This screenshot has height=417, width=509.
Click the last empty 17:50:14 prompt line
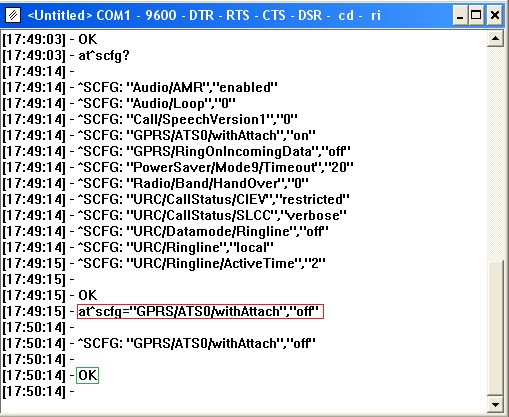(x=38, y=391)
